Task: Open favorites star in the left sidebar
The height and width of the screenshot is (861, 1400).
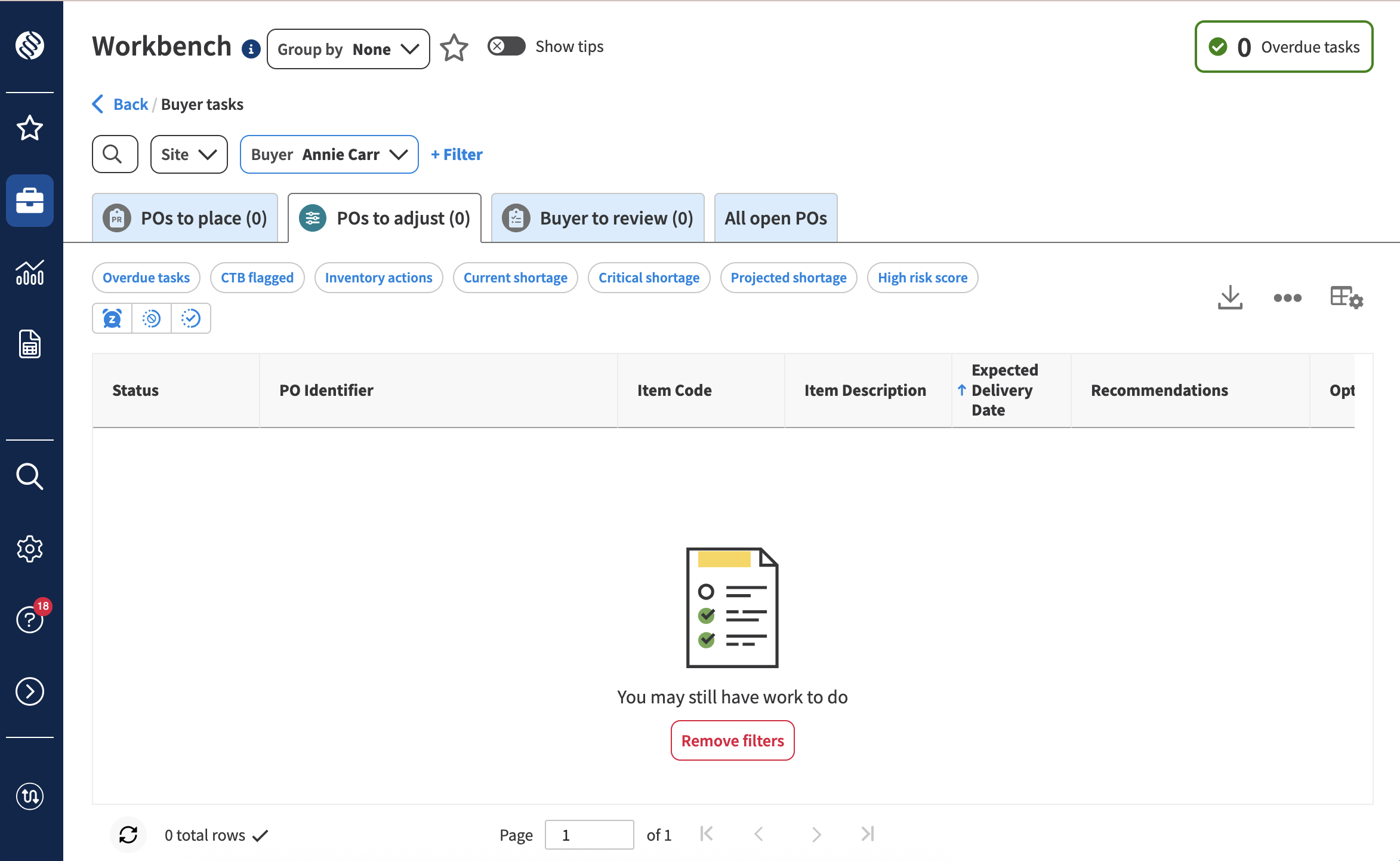Action: 30,128
